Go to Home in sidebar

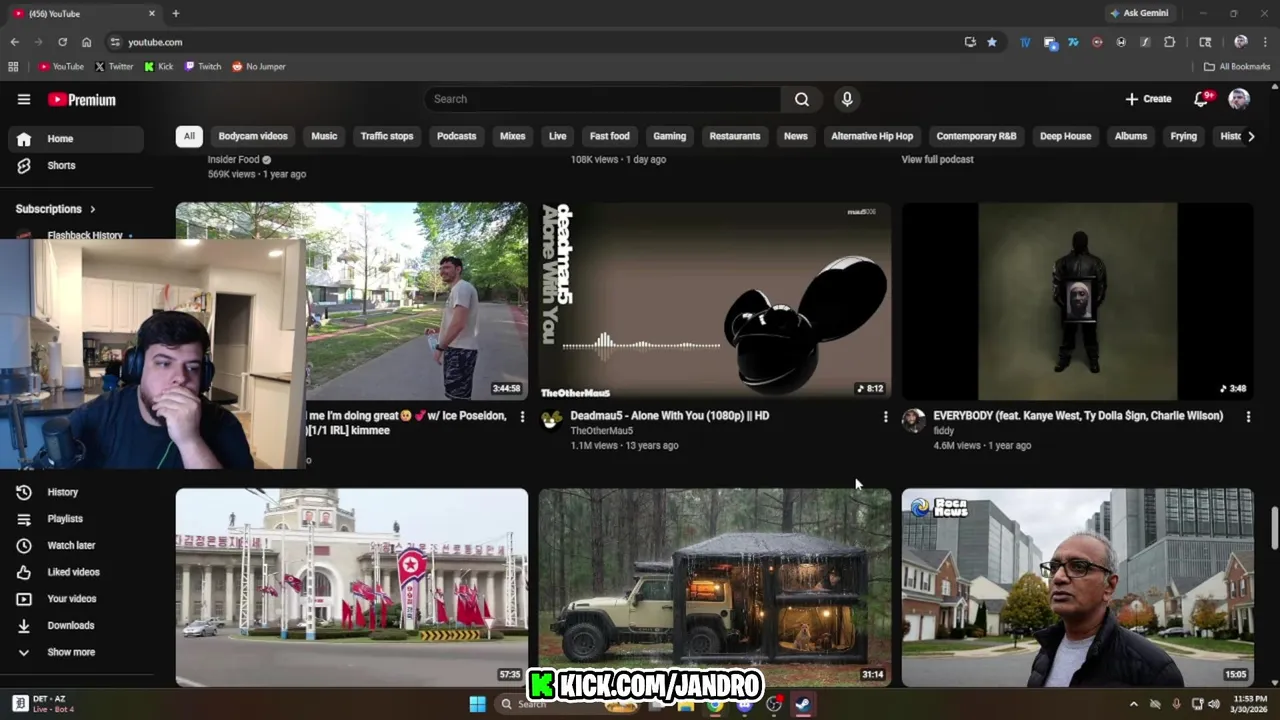click(x=75, y=139)
